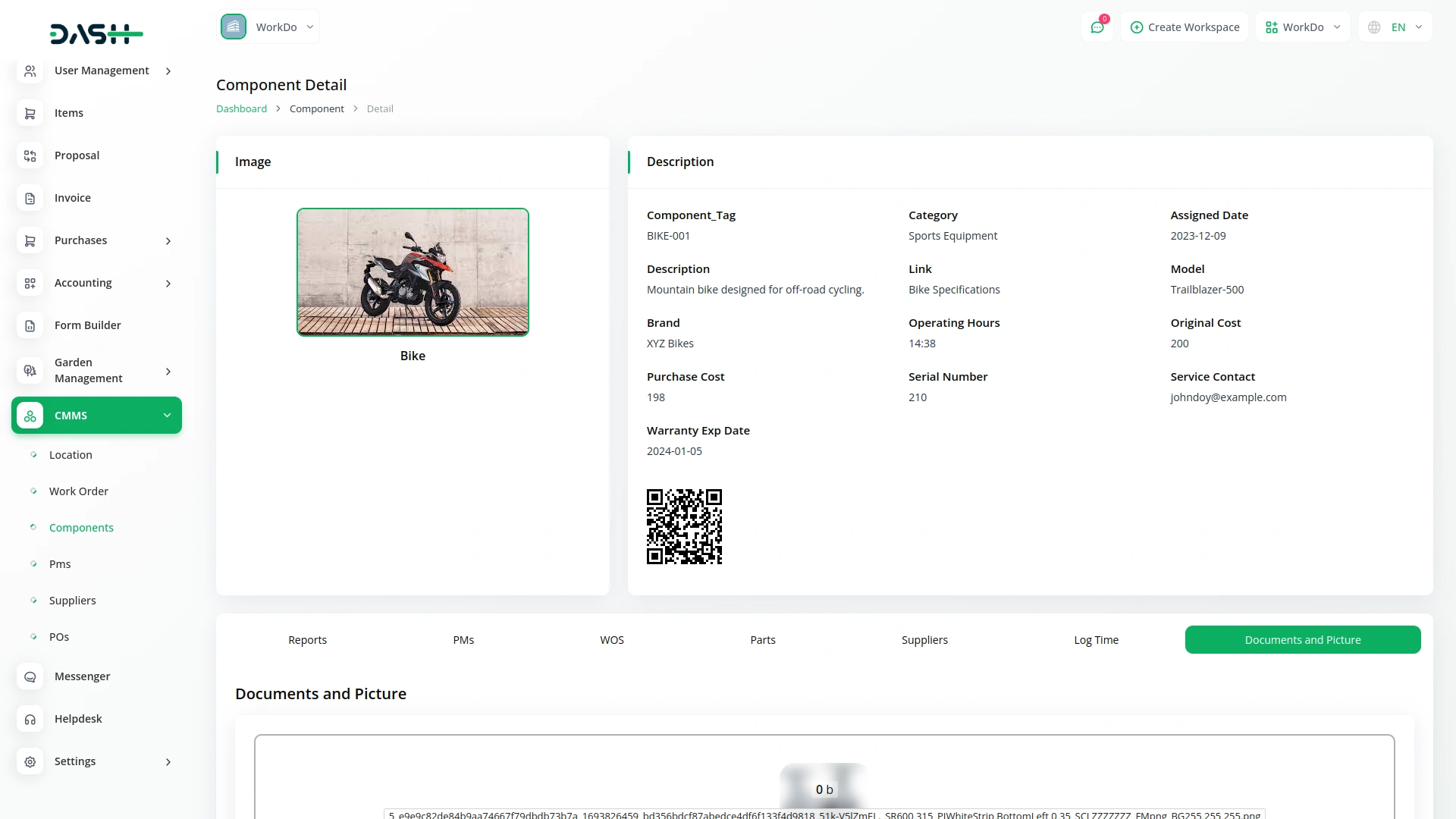
Task: Click the globe language icon
Action: 1374,27
